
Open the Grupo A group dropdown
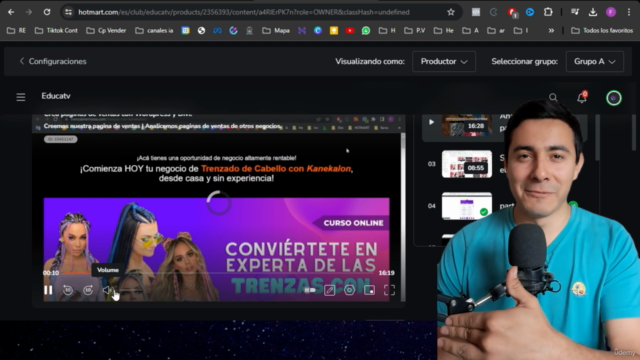[595, 62]
